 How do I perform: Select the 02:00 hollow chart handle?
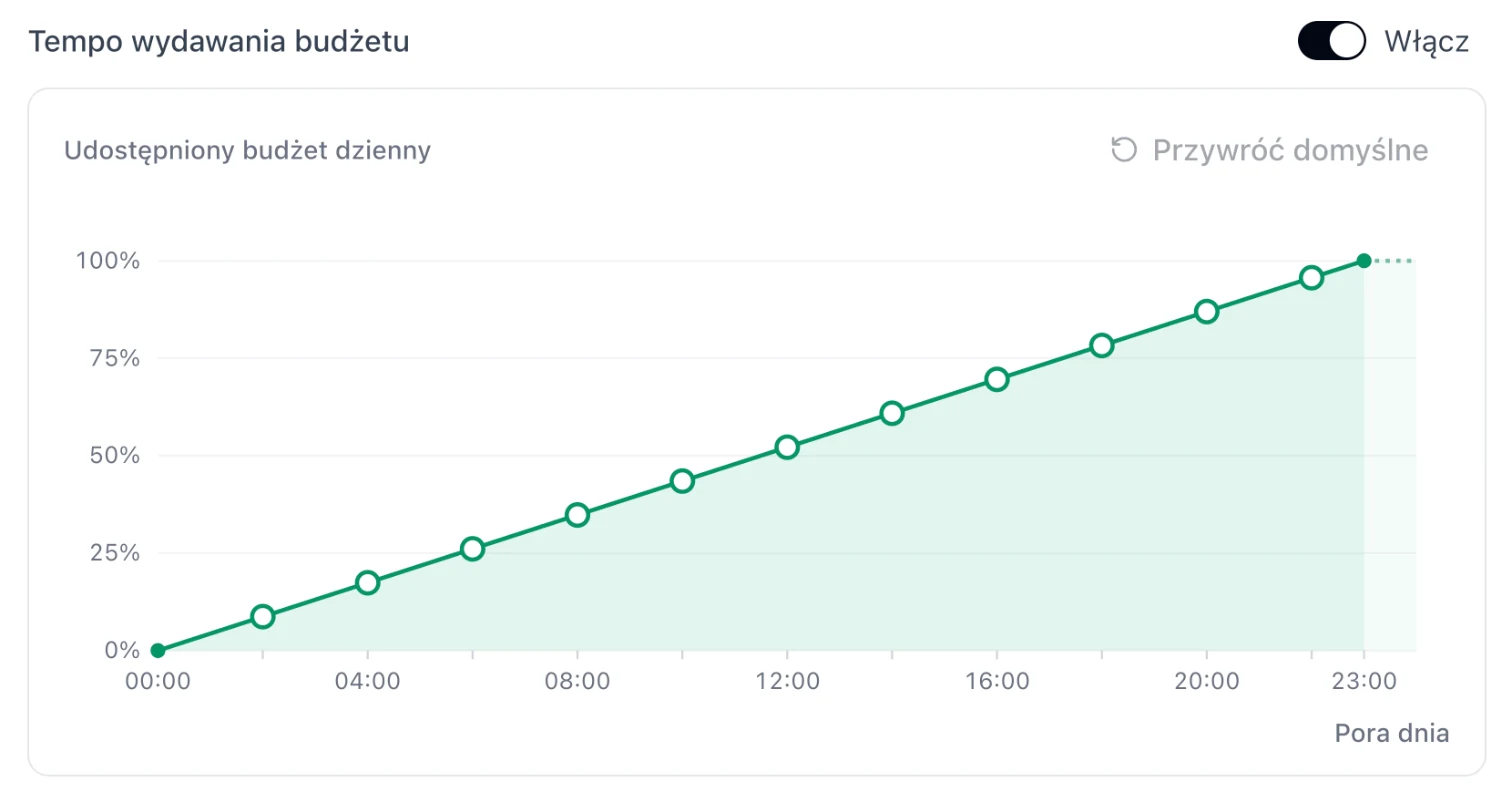pos(262,616)
